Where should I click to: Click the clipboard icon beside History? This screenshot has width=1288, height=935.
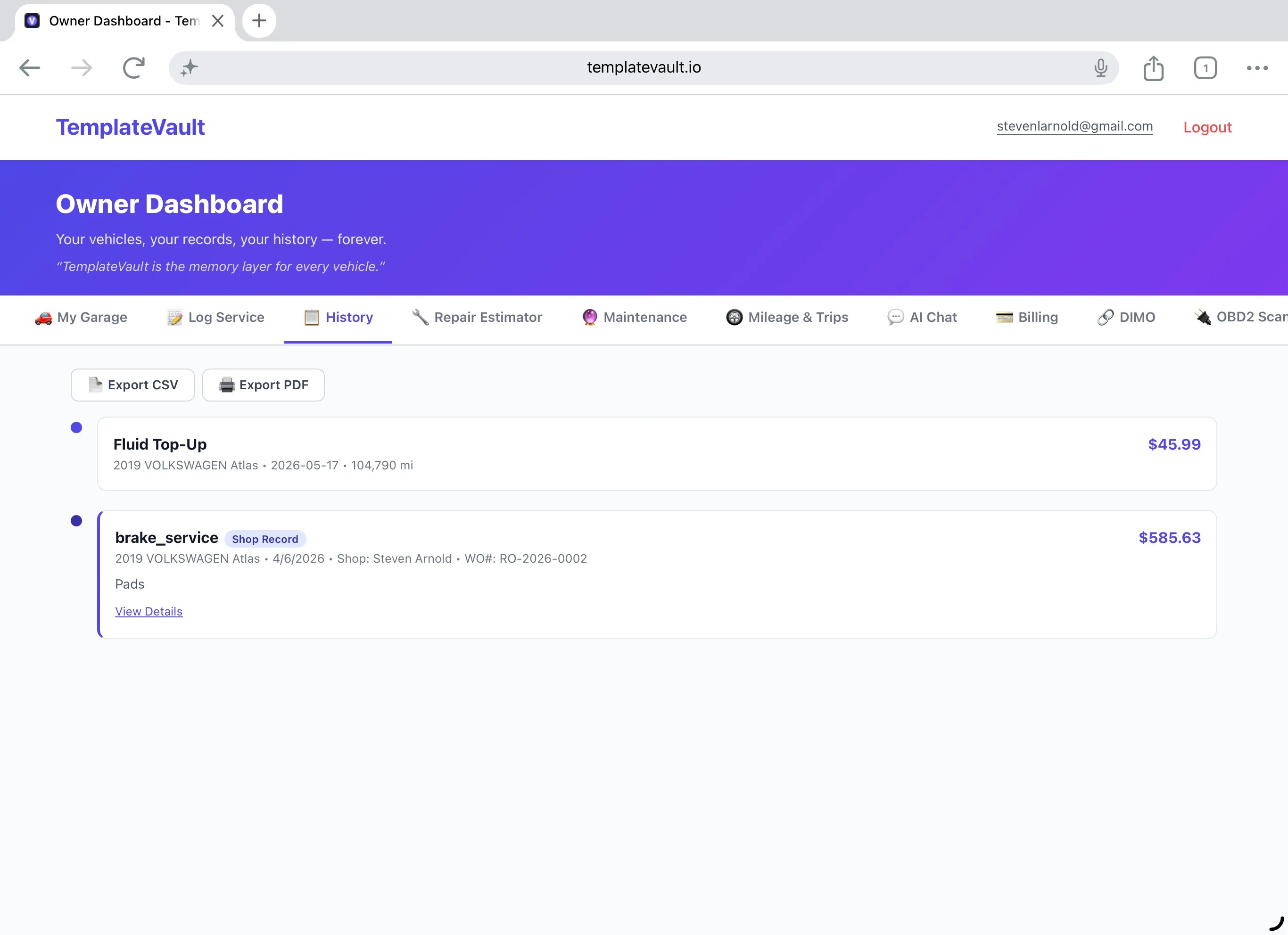(312, 317)
